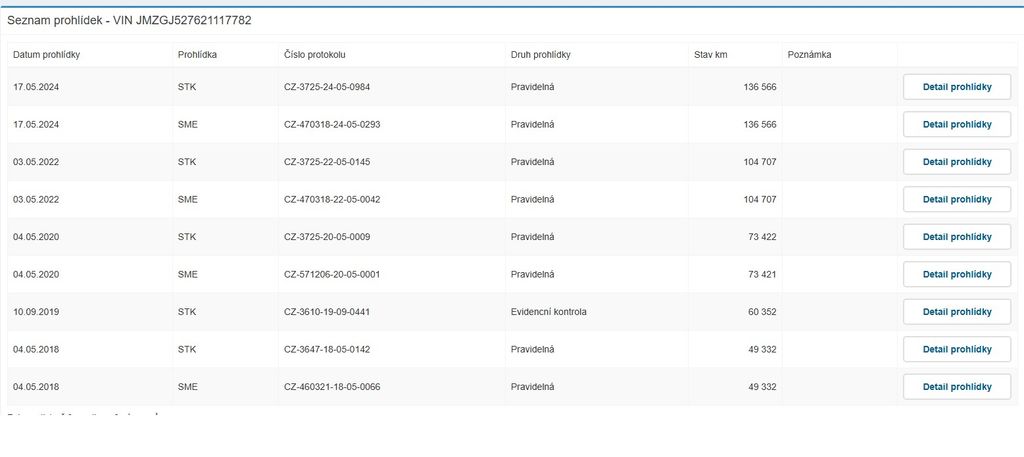Open Detail prohlídky for 04.05.2018 SME row
This screenshot has width=1024, height=457.
click(x=956, y=387)
